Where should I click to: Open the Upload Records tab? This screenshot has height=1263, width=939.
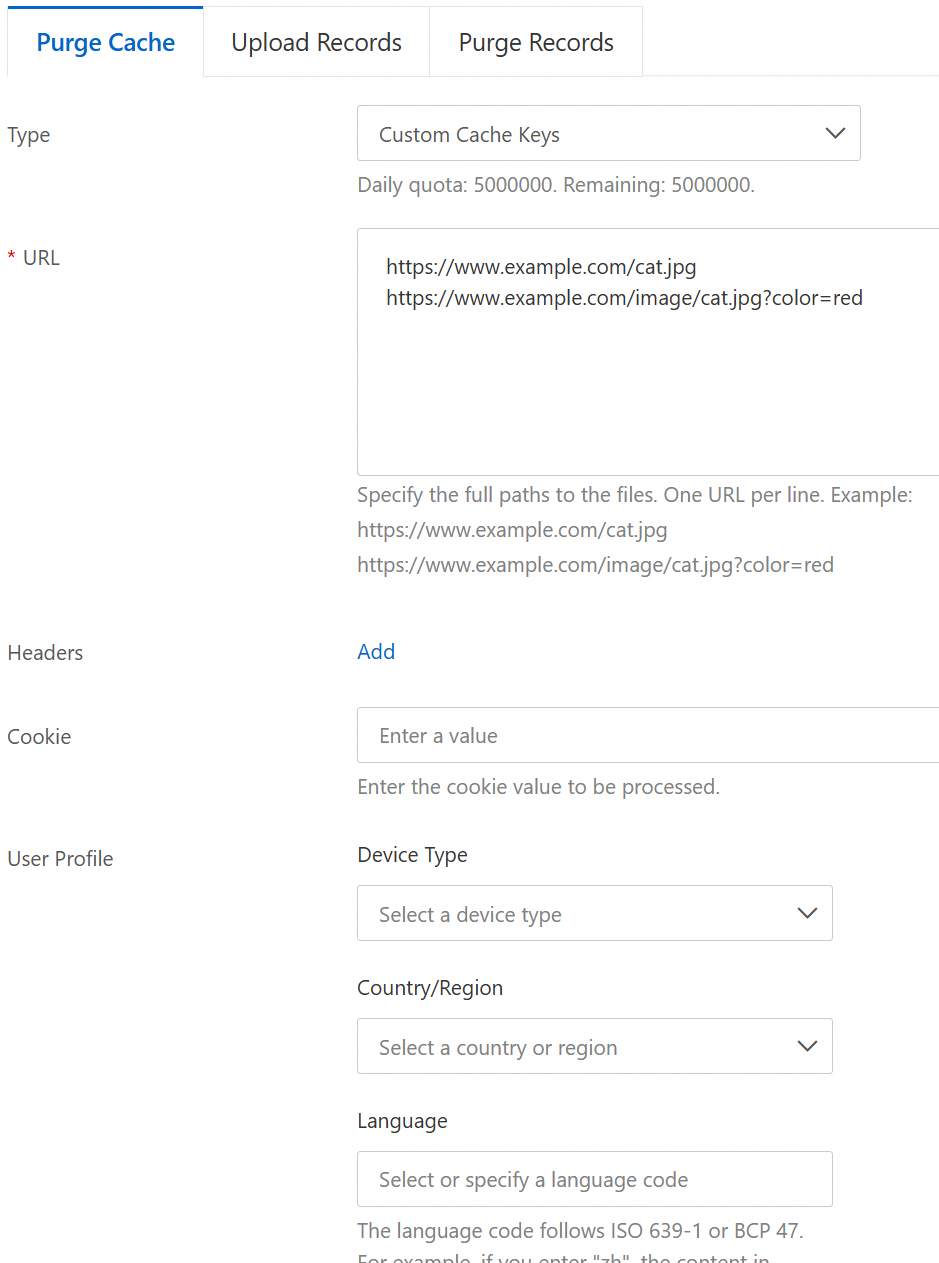[x=316, y=43]
